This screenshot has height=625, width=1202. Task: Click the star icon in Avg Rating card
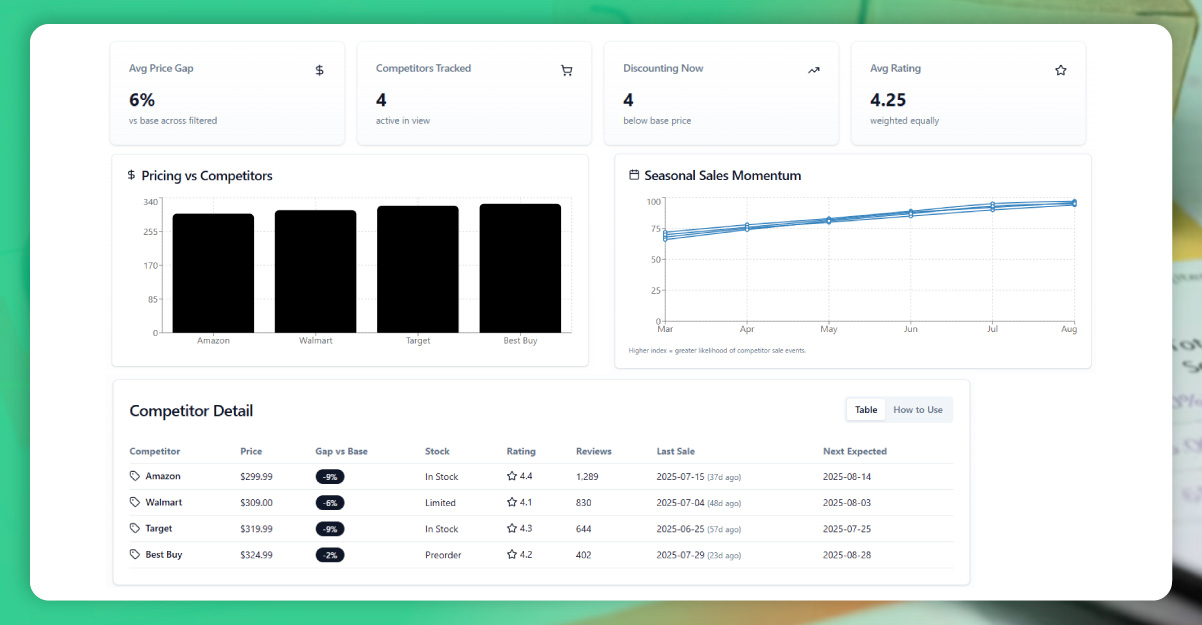1061,70
